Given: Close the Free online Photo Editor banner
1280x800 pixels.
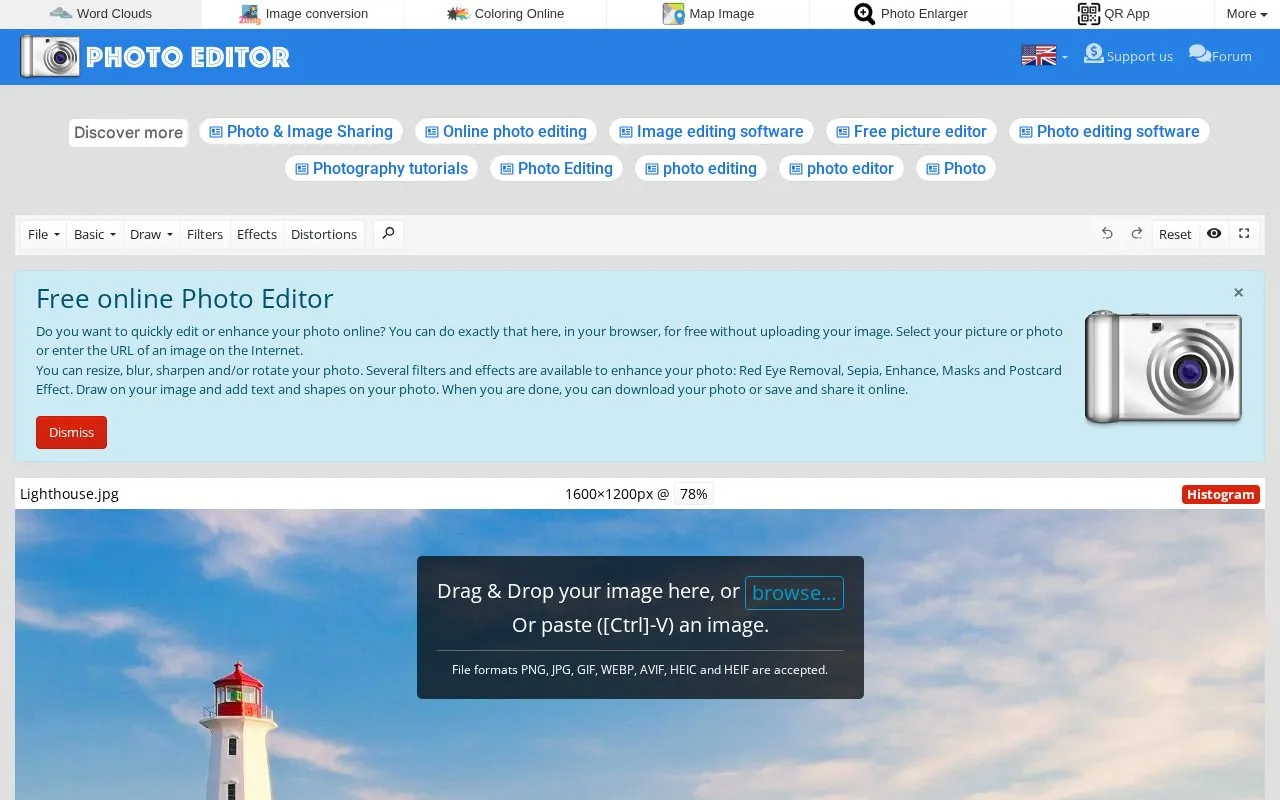Looking at the screenshot, I should coord(1238,293).
